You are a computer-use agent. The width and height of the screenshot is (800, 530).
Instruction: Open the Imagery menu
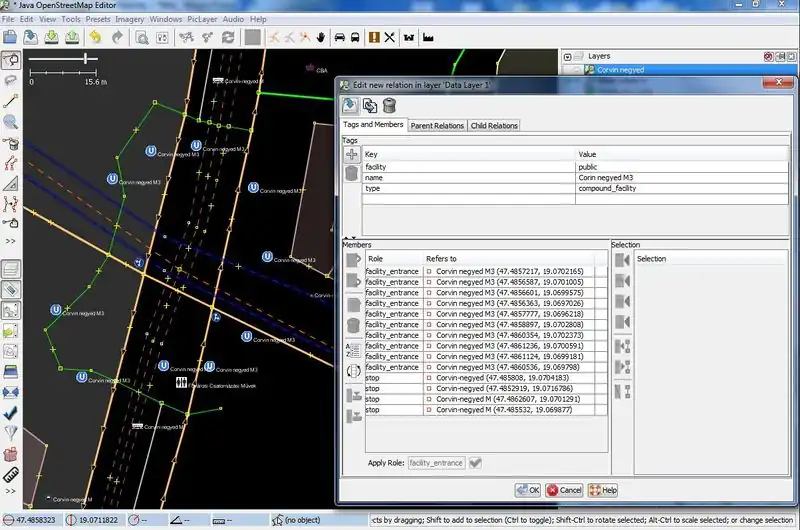coord(131,19)
